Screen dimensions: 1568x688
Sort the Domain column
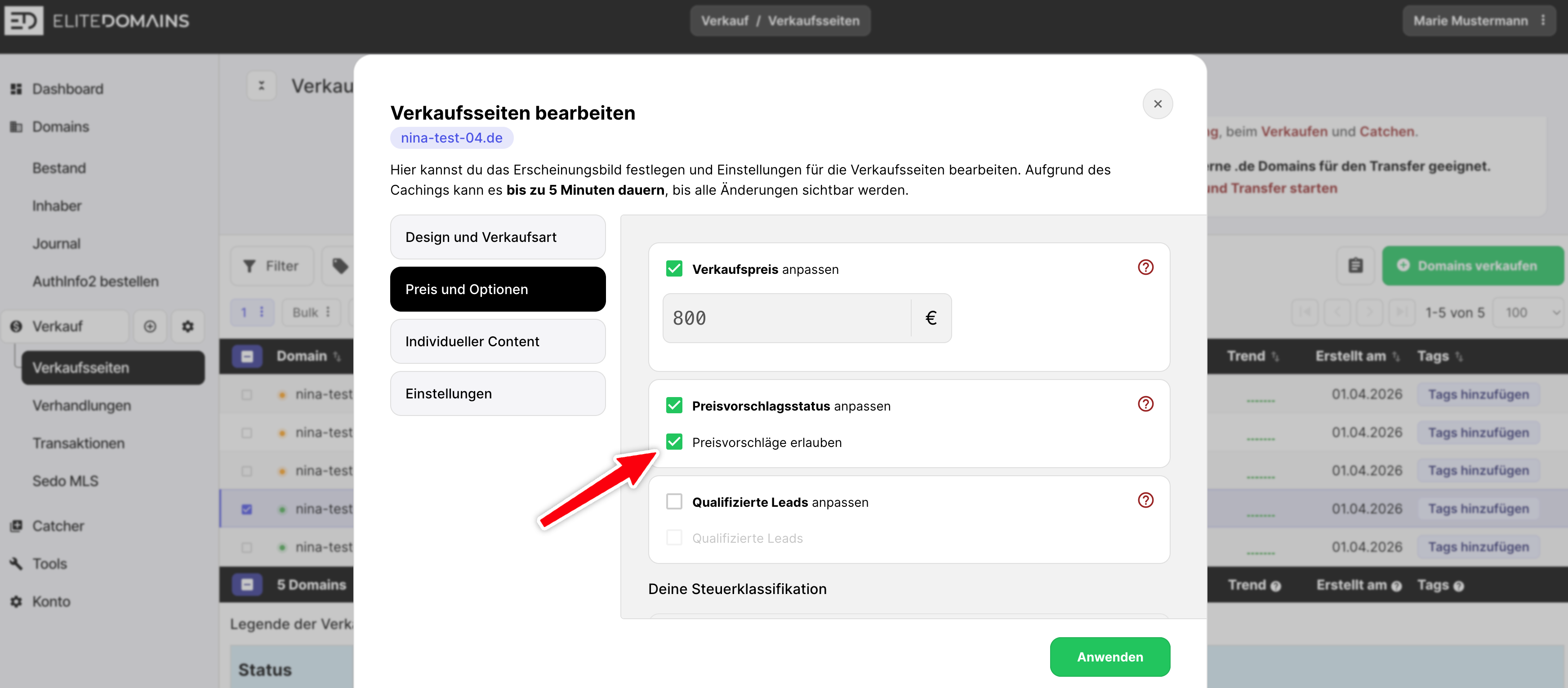point(337,357)
